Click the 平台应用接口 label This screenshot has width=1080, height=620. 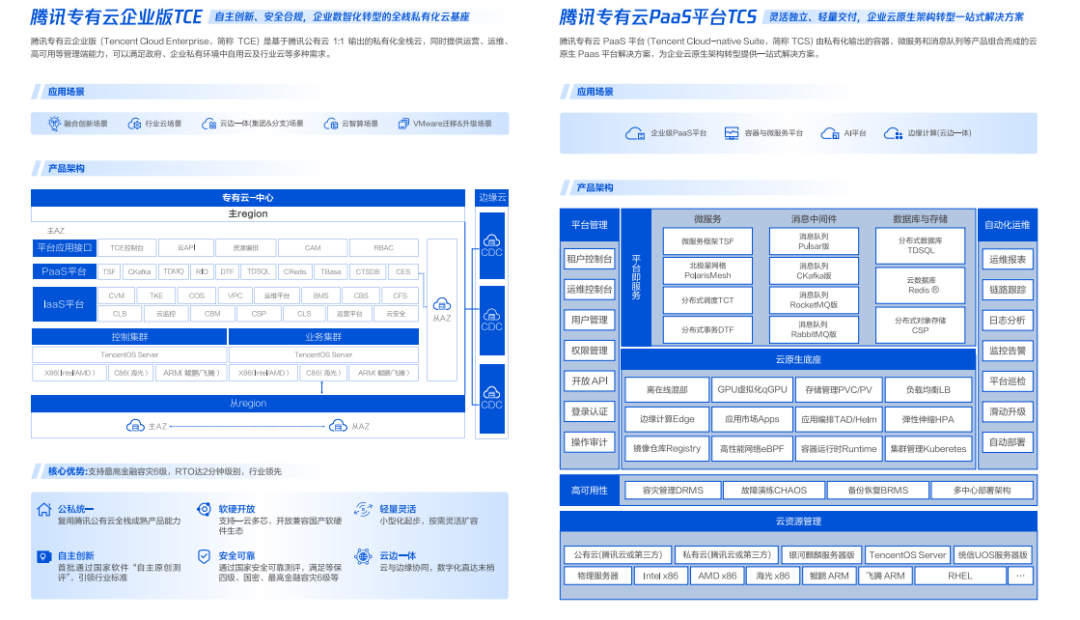[x=64, y=247]
